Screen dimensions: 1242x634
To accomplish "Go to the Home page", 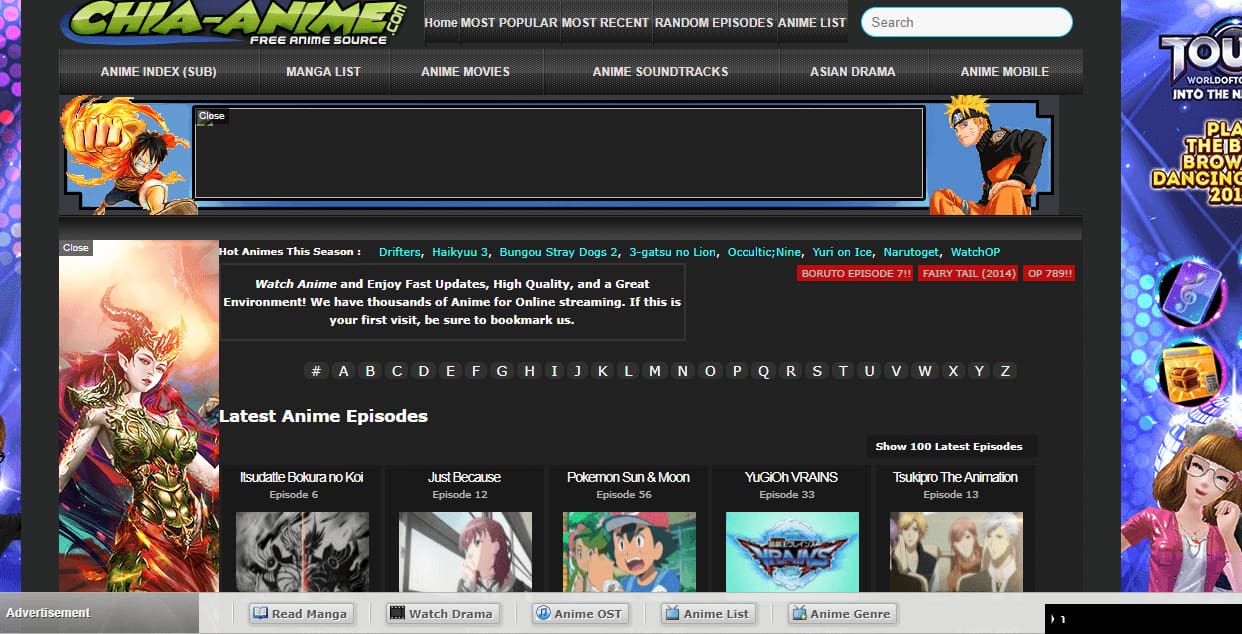I will [x=441, y=22].
